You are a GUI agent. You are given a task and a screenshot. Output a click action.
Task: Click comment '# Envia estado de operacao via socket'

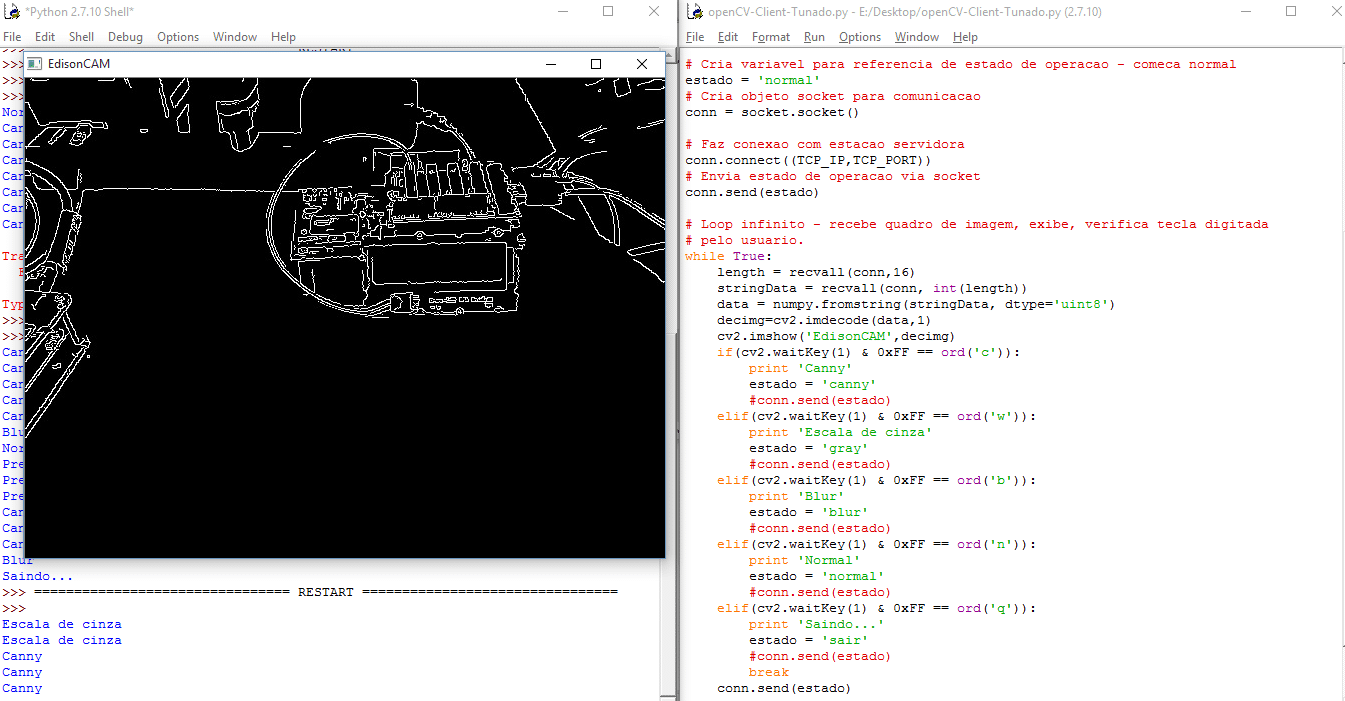(x=833, y=176)
